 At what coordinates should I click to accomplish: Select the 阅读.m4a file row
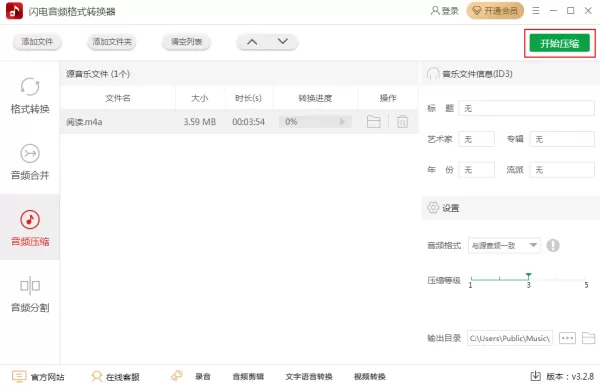pos(239,122)
